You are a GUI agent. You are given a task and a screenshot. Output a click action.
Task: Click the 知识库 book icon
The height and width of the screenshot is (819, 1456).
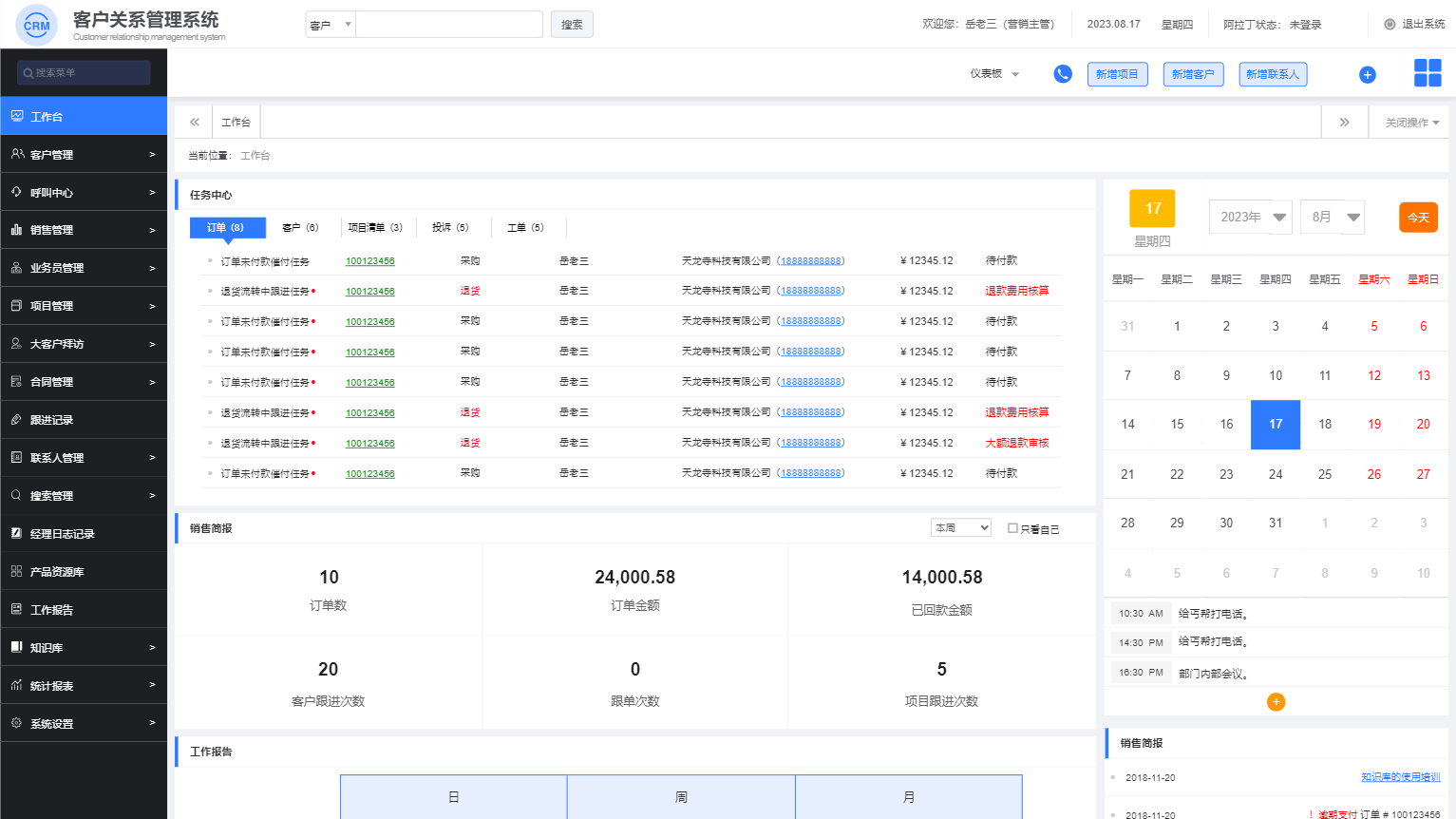17,648
